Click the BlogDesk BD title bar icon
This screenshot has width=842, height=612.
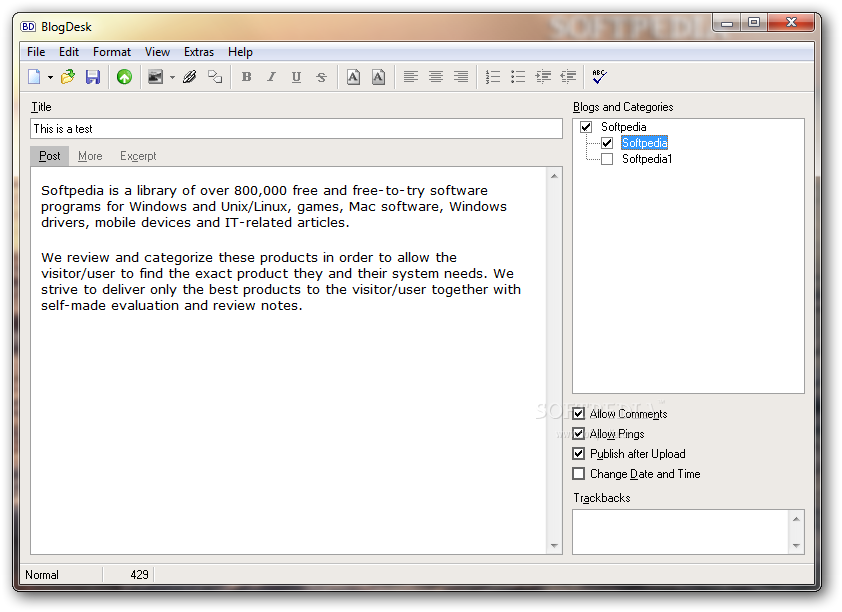click(28, 26)
